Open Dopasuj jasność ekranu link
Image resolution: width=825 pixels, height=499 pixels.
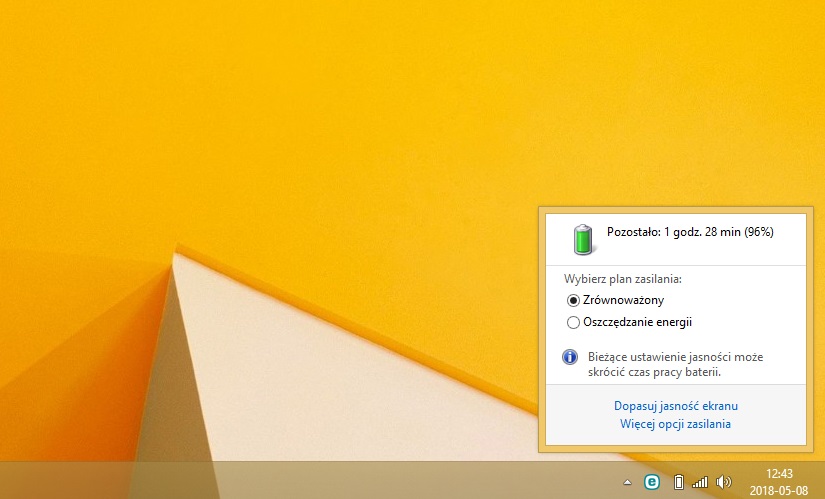click(x=676, y=406)
